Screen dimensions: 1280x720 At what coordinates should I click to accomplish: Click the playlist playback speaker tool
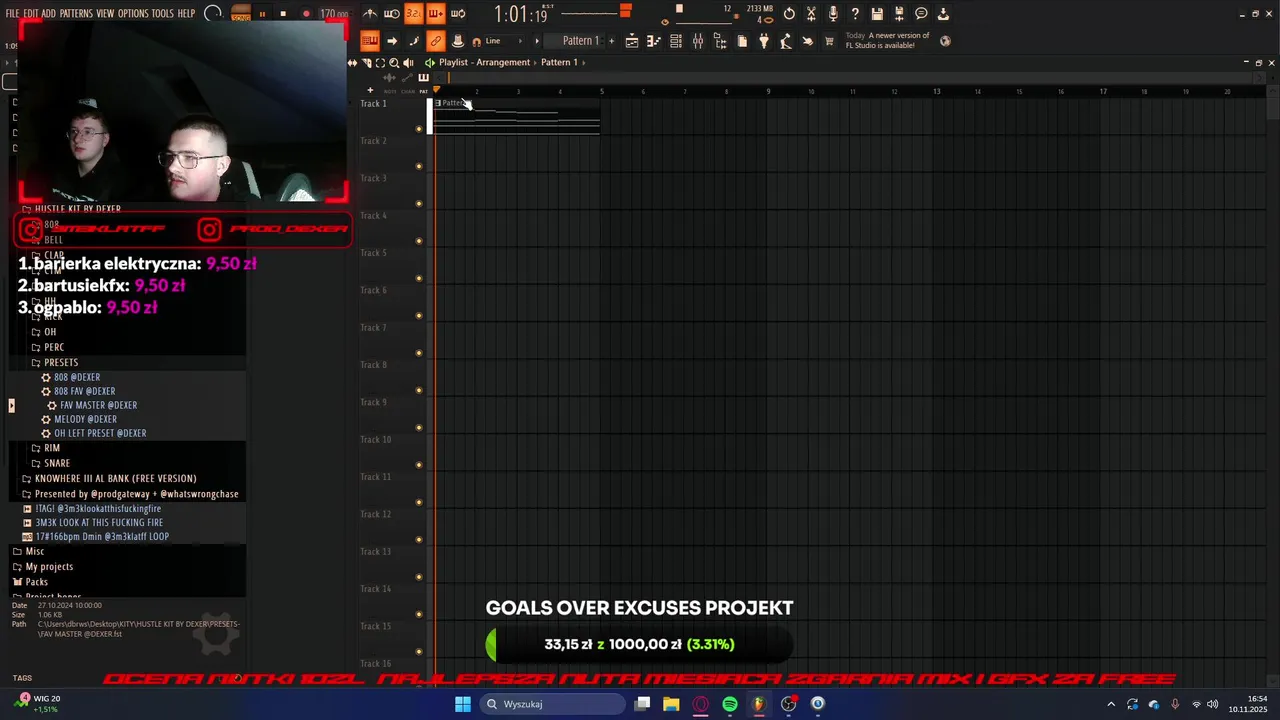[x=408, y=63]
